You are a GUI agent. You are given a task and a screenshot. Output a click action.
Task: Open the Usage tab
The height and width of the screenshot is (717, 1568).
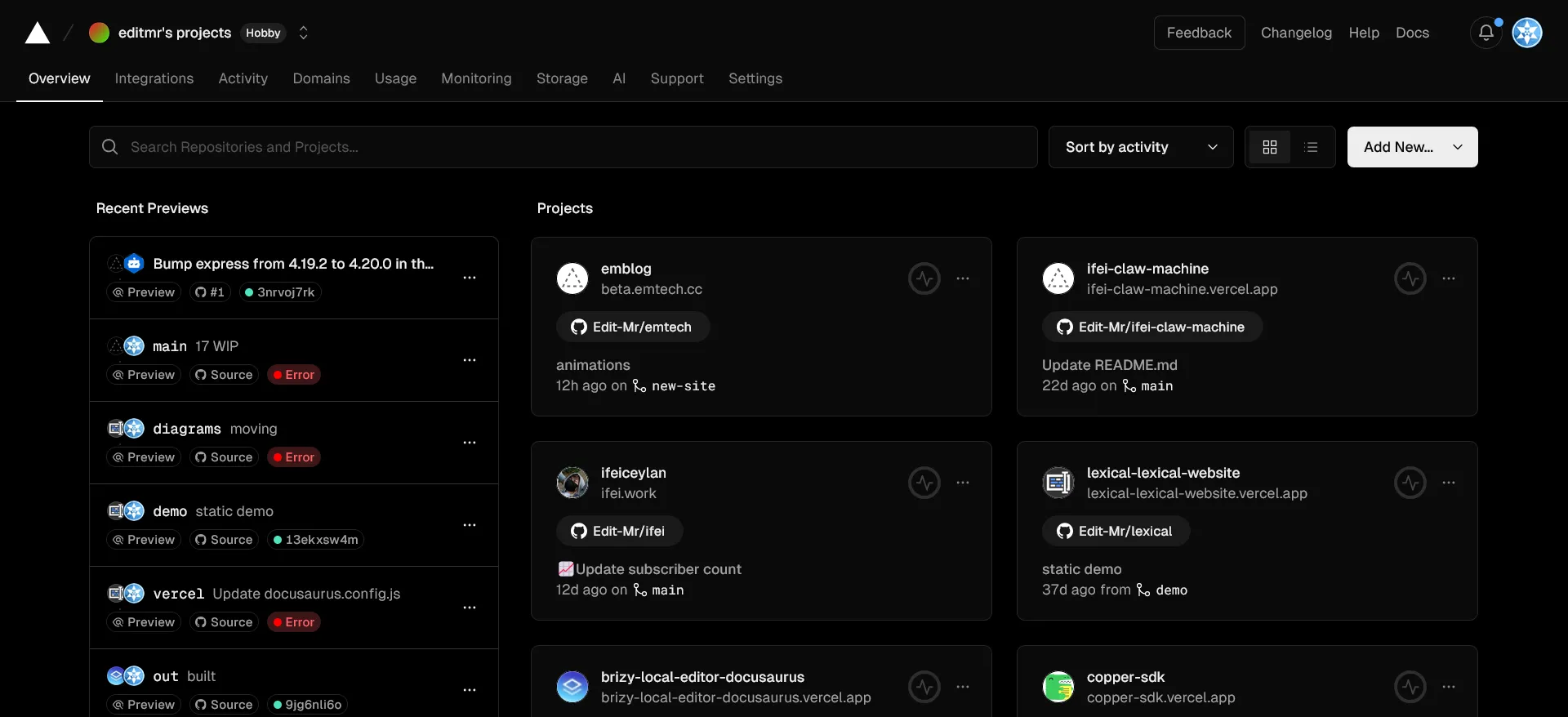point(395,78)
